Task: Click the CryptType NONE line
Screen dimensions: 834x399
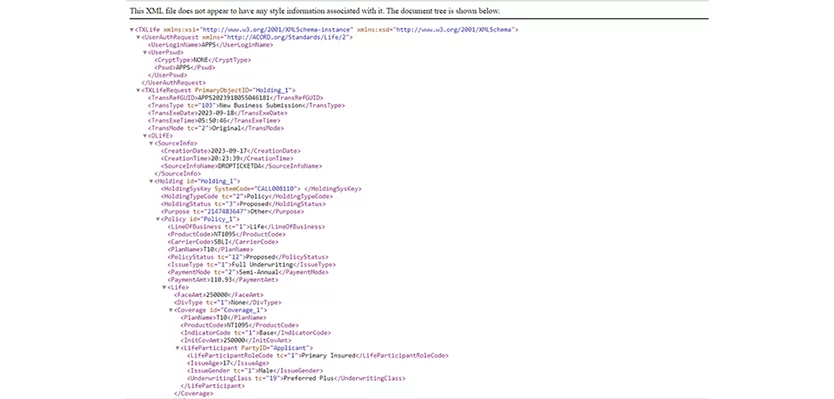Action: (x=203, y=60)
